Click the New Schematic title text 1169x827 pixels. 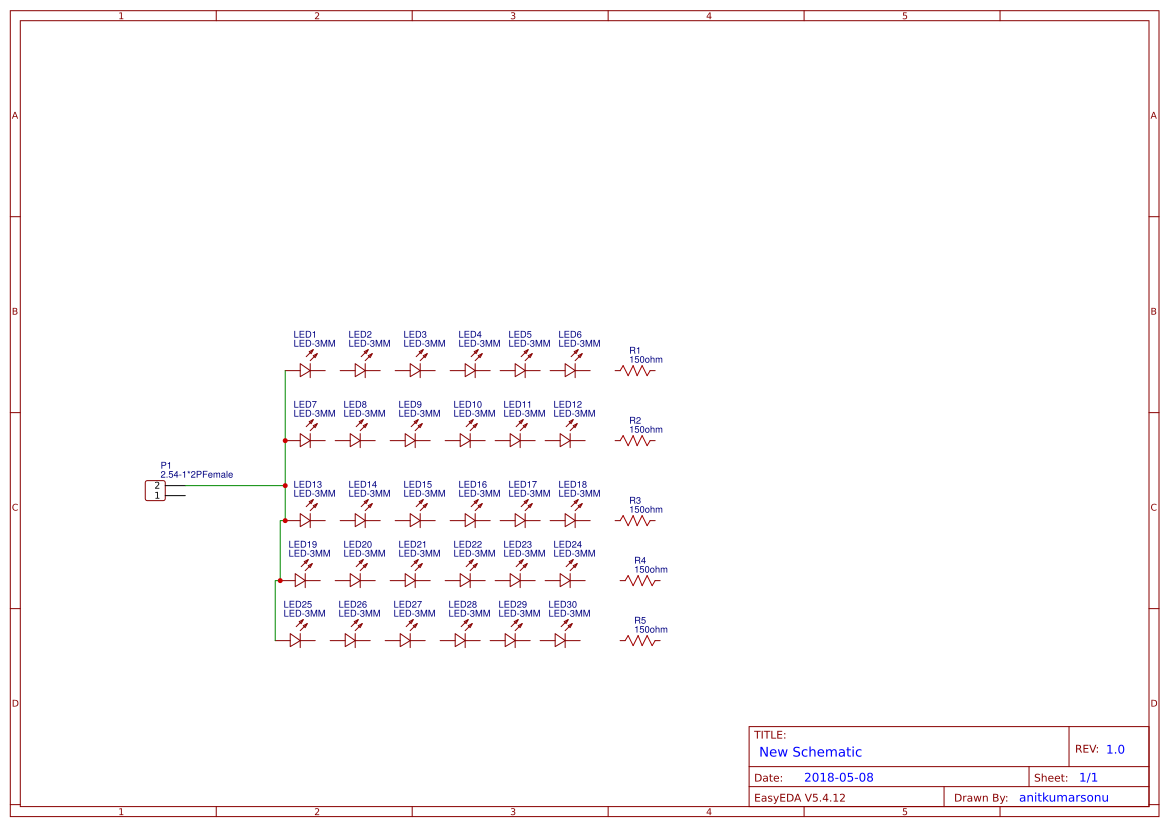pyautogui.click(x=810, y=752)
